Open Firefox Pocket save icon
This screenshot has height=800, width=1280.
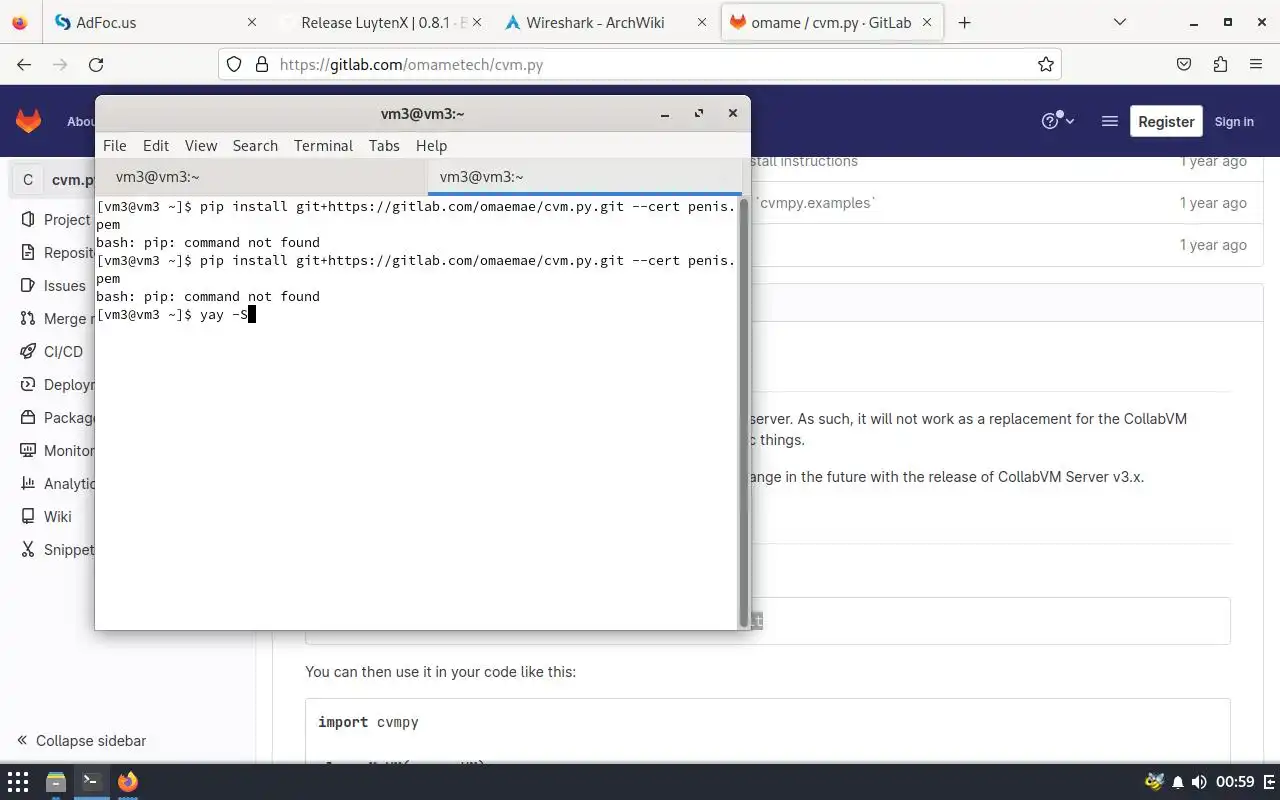[1184, 64]
